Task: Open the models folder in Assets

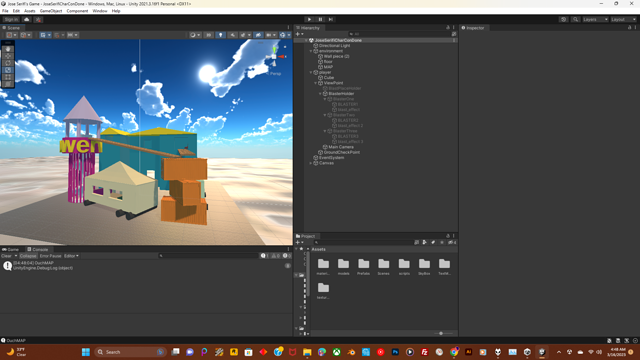Action: coord(343,266)
